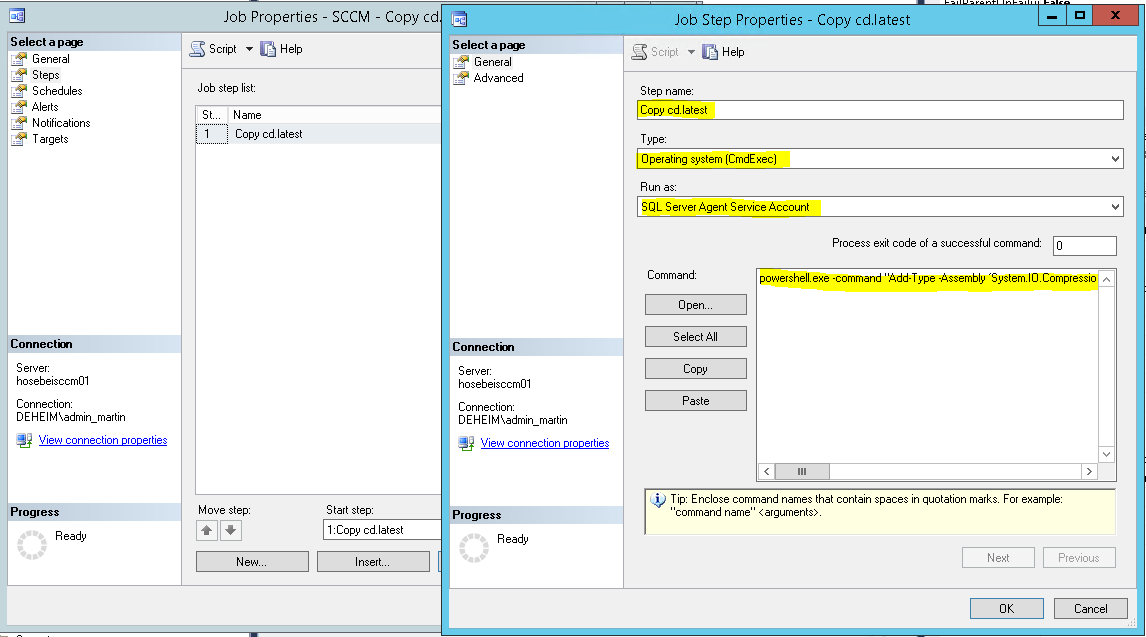Click command box scroll up arrow
The width and height of the screenshot is (1146, 637).
click(x=1107, y=279)
